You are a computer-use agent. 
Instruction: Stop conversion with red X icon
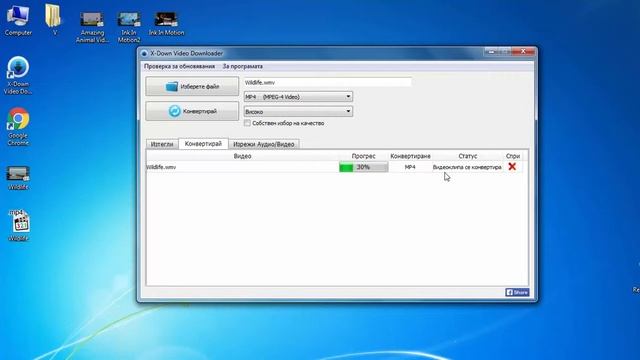click(512, 167)
